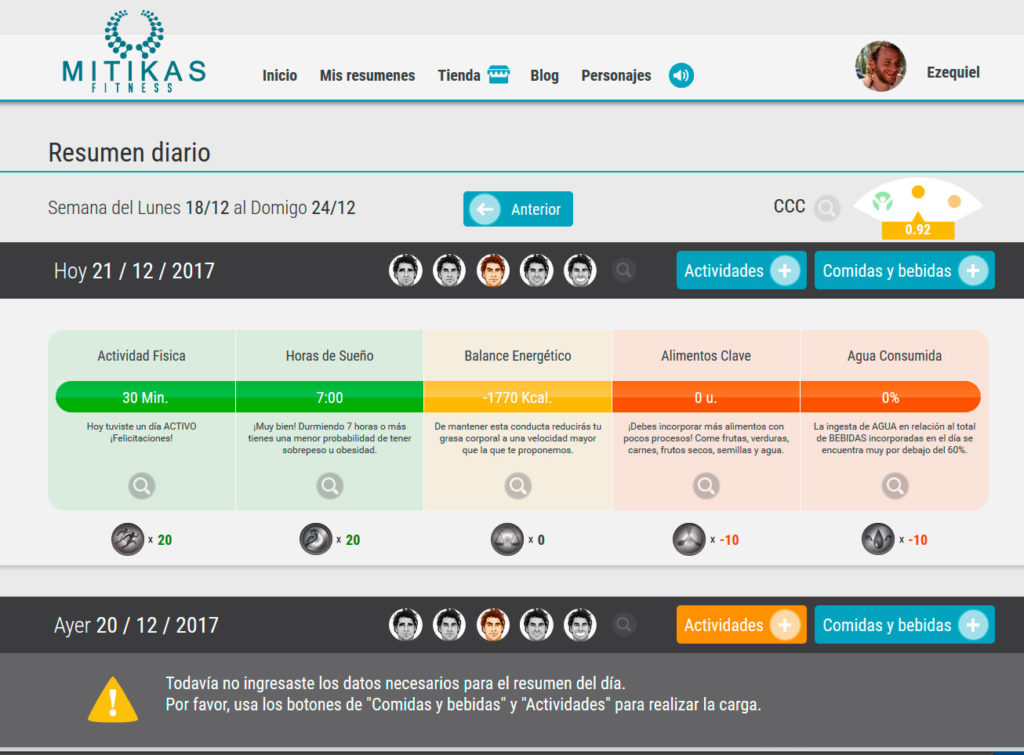Image resolution: width=1024 pixels, height=755 pixels.
Task: Go to Personajes section
Action: [x=615, y=75]
